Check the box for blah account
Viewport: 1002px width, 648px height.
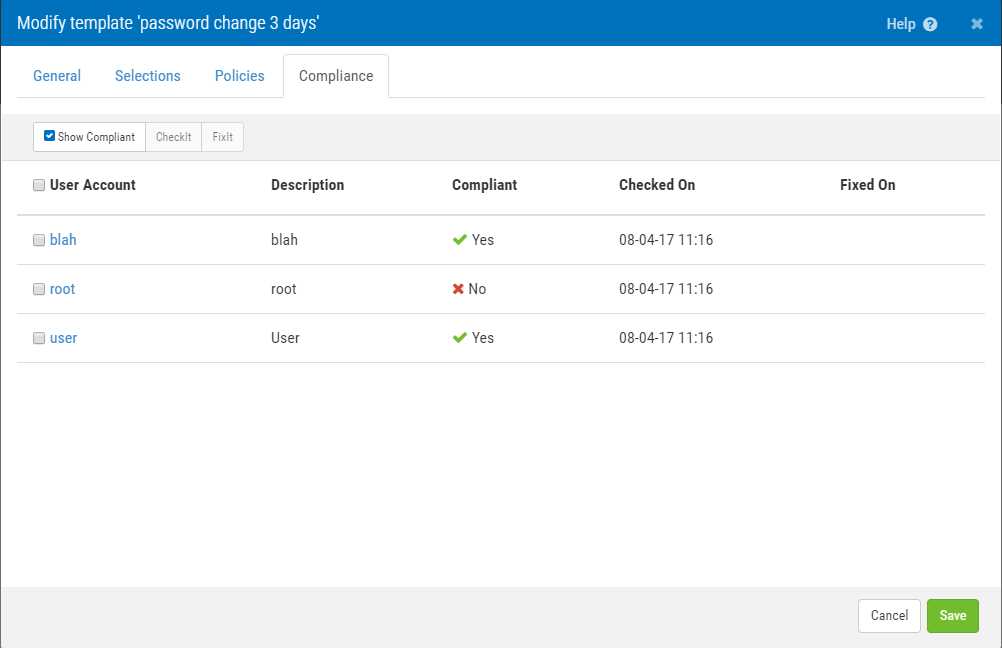tap(39, 240)
